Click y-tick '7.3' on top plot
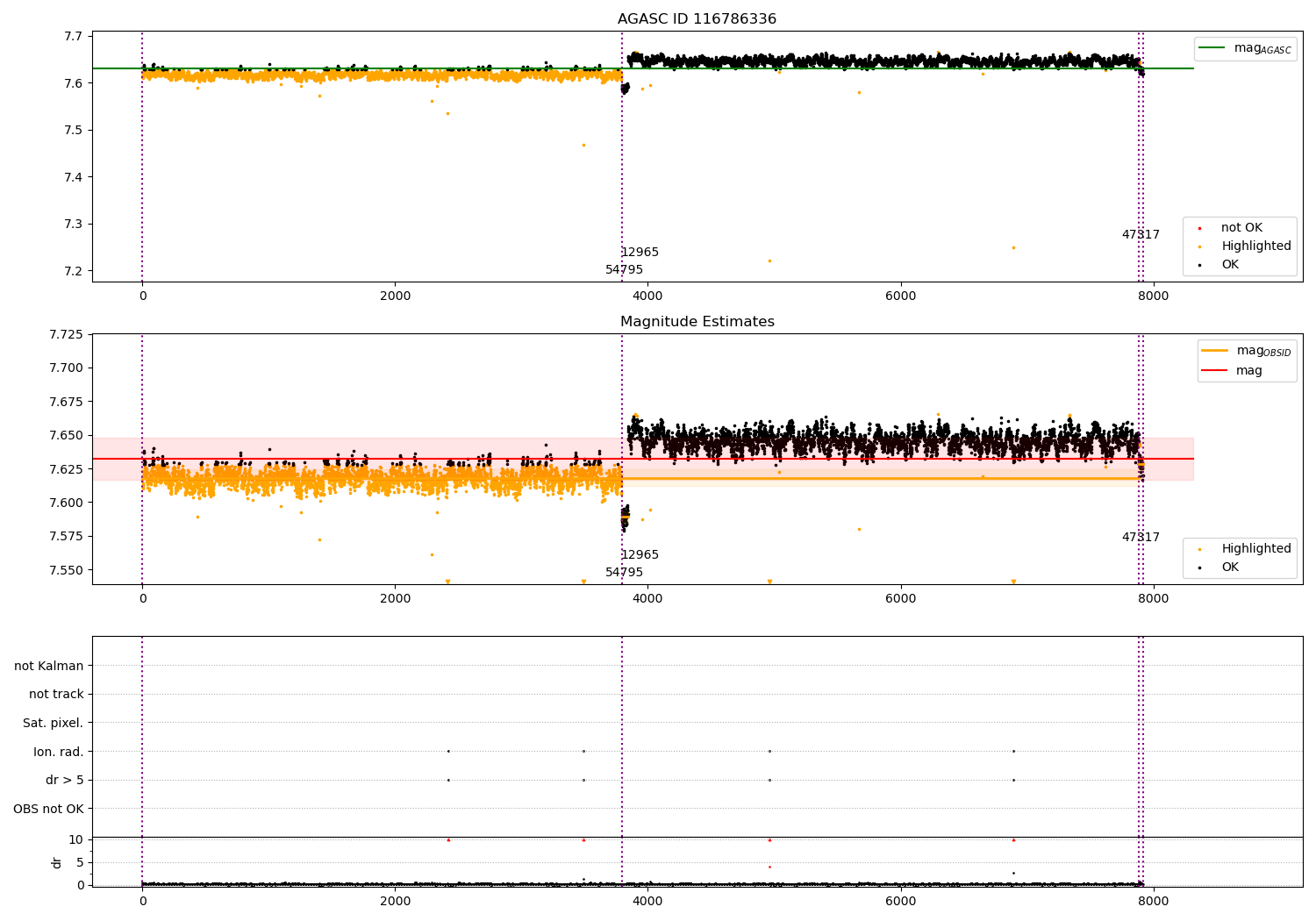Viewport: 1316px width, 921px height. [75, 224]
